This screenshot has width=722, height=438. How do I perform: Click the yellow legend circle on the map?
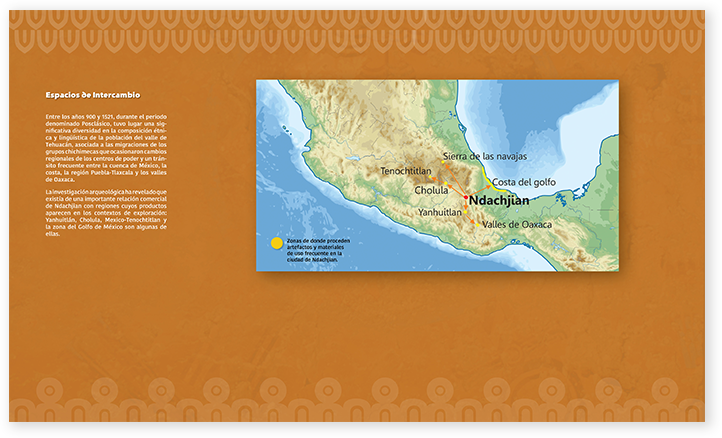tap(277, 243)
